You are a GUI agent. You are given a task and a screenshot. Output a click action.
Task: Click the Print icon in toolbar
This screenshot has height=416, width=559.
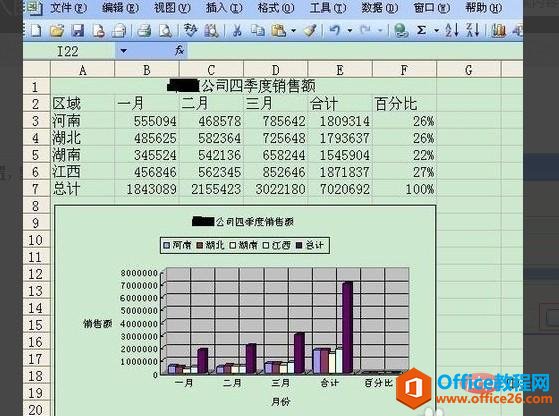pos(144,31)
